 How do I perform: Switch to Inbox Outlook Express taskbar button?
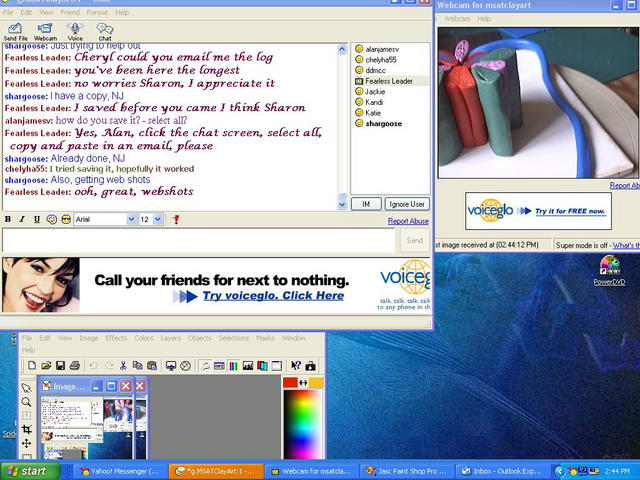502,471
